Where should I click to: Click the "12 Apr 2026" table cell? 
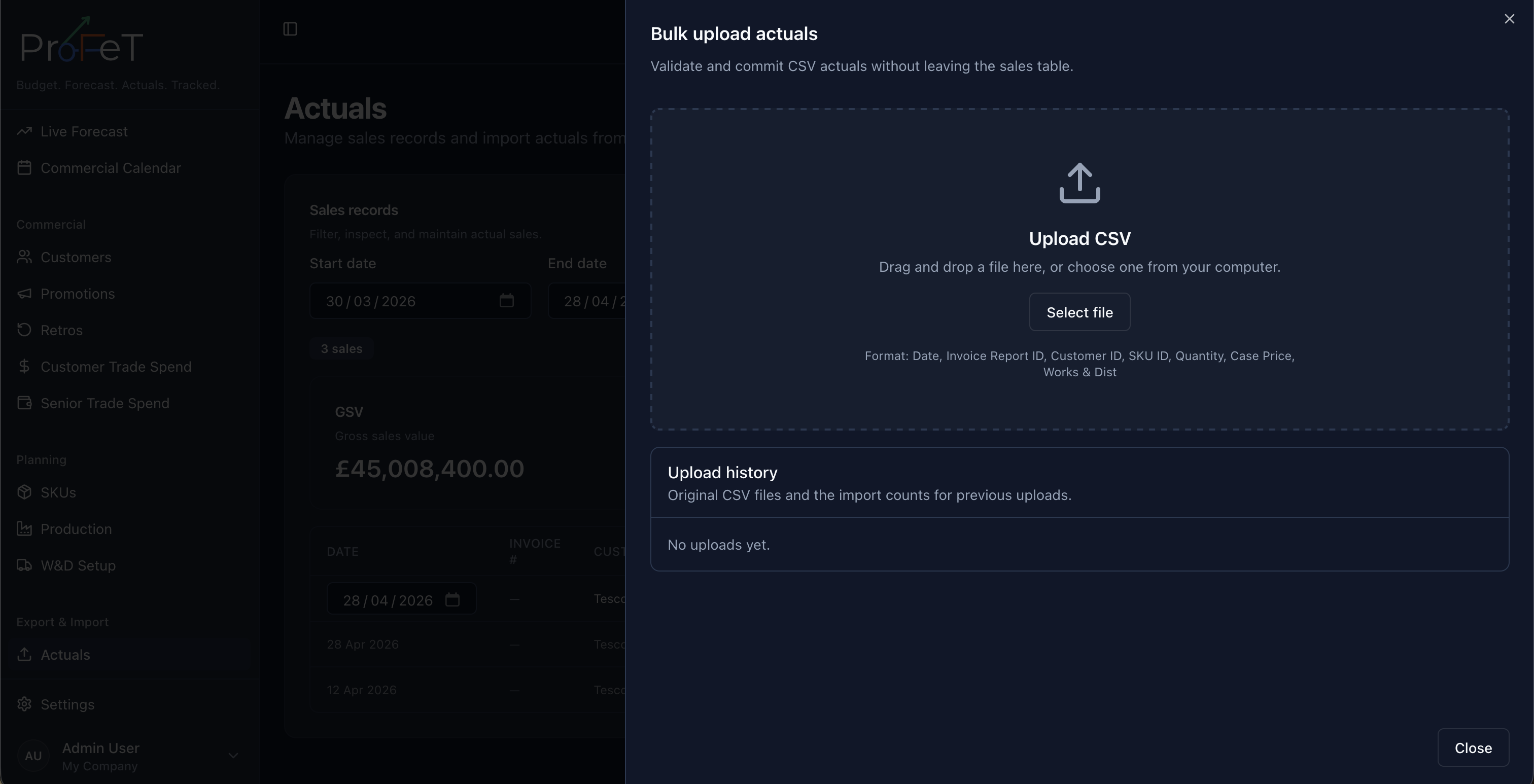pos(362,691)
